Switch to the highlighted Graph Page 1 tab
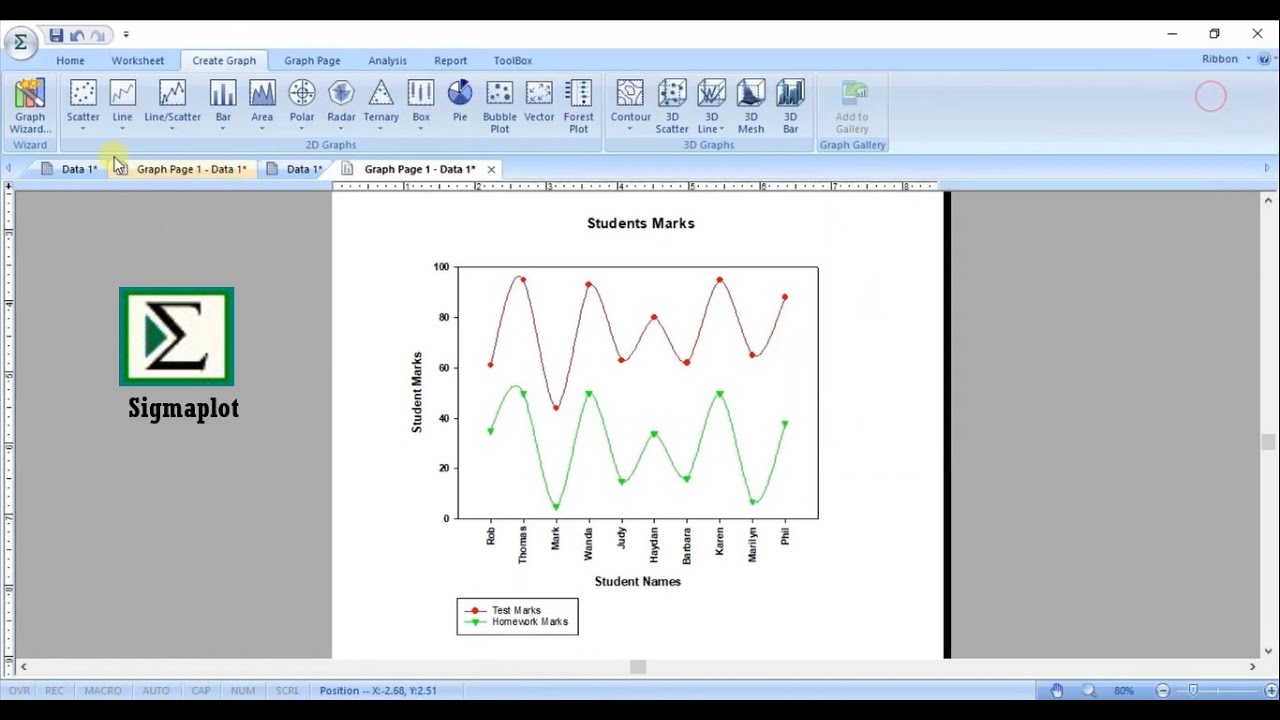The width and height of the screenshot is (1280, 720). click(181, 169)
